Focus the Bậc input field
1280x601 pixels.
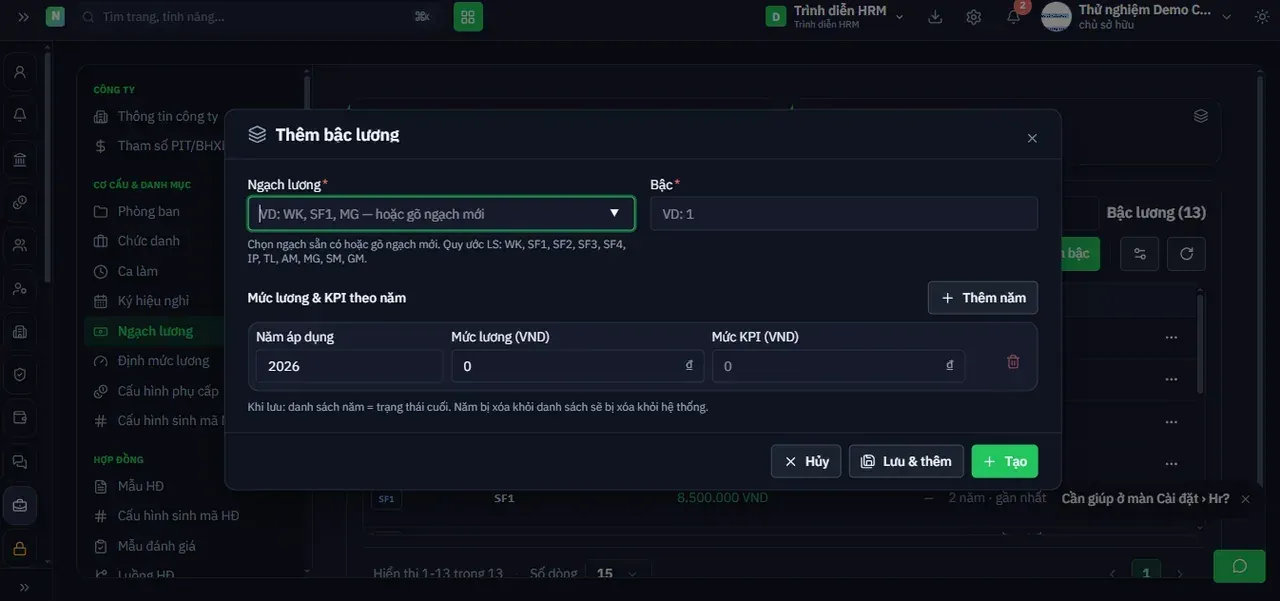coord(844,214)
